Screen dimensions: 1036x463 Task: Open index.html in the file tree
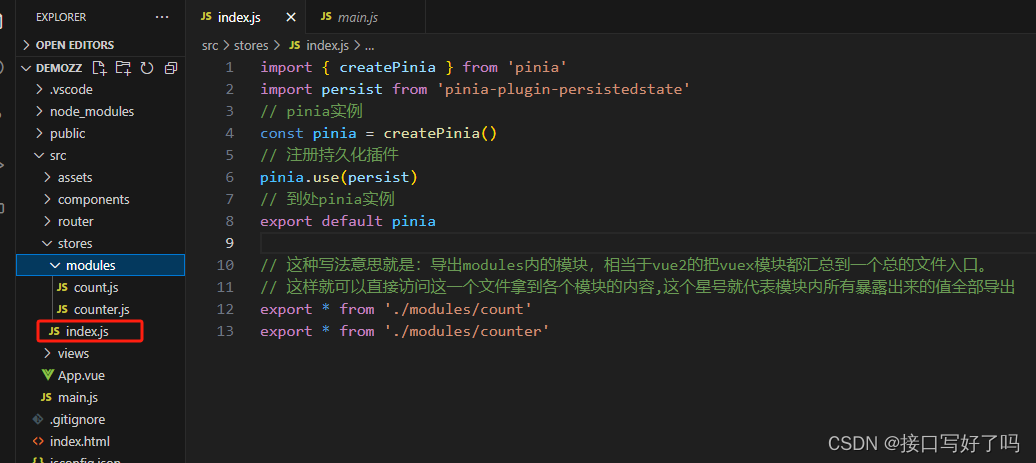tap(79, 441)
